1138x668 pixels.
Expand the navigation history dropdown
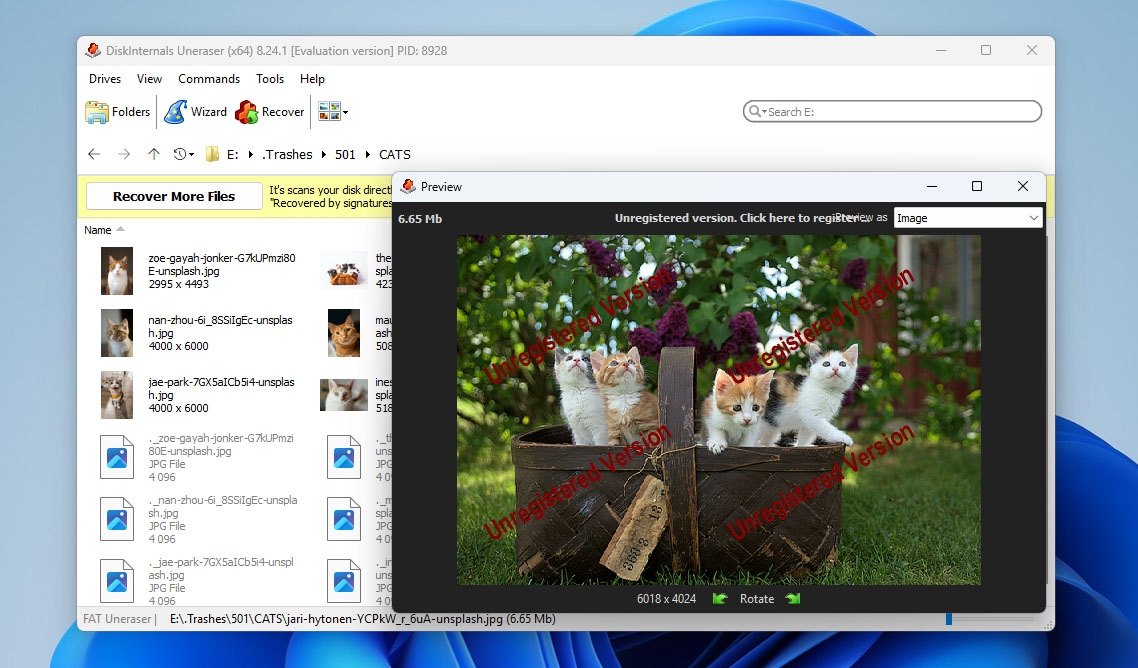click(x=184, y=154)
